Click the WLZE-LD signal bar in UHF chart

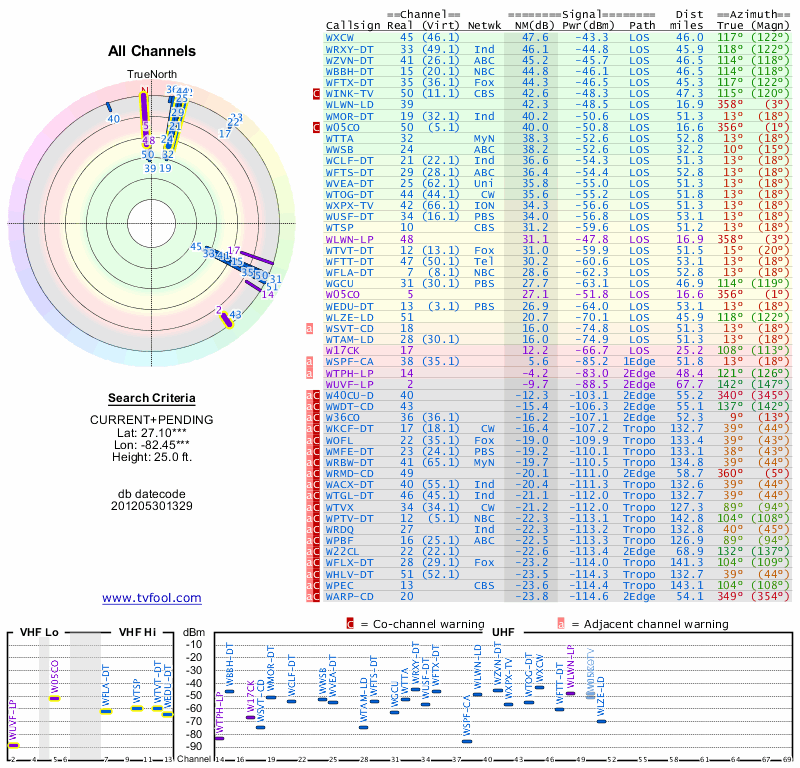click(602, 721)
